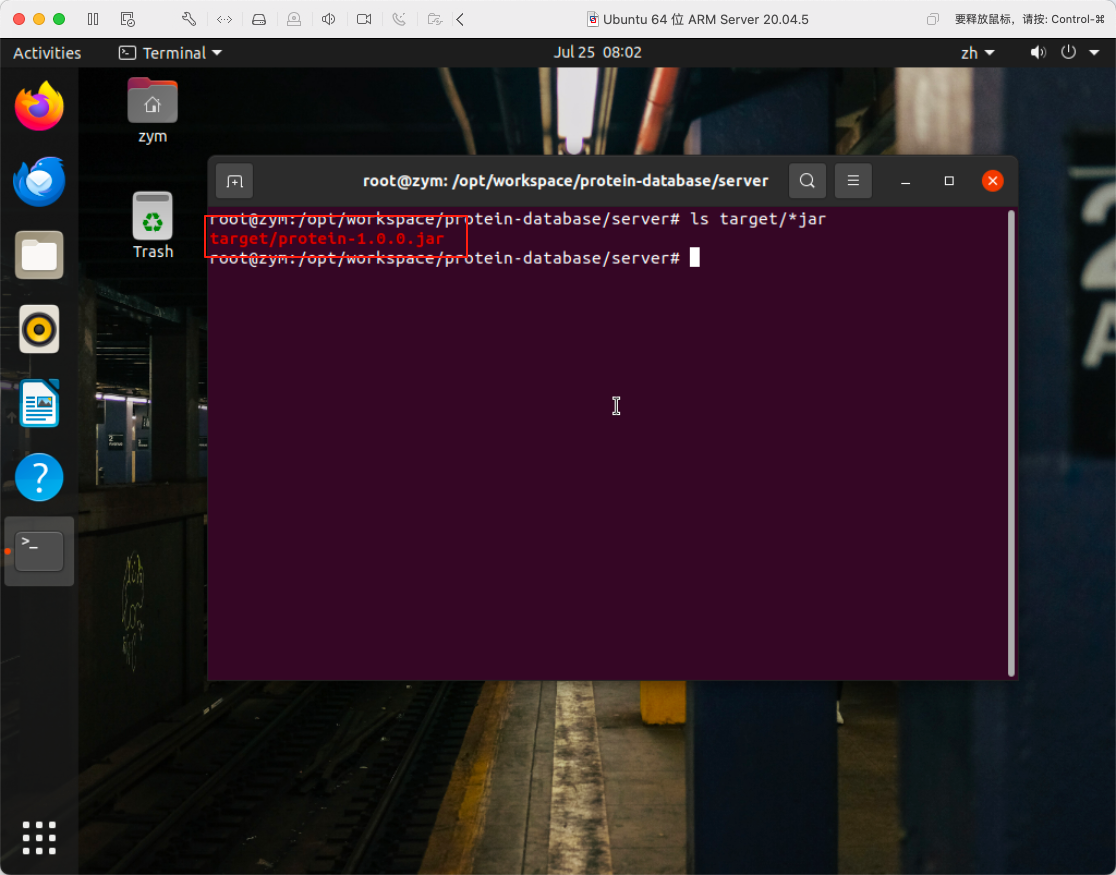Screen dimensions: 1116x875
Task: Click the system volume icon in the top bar
Action: (1038, 52)
